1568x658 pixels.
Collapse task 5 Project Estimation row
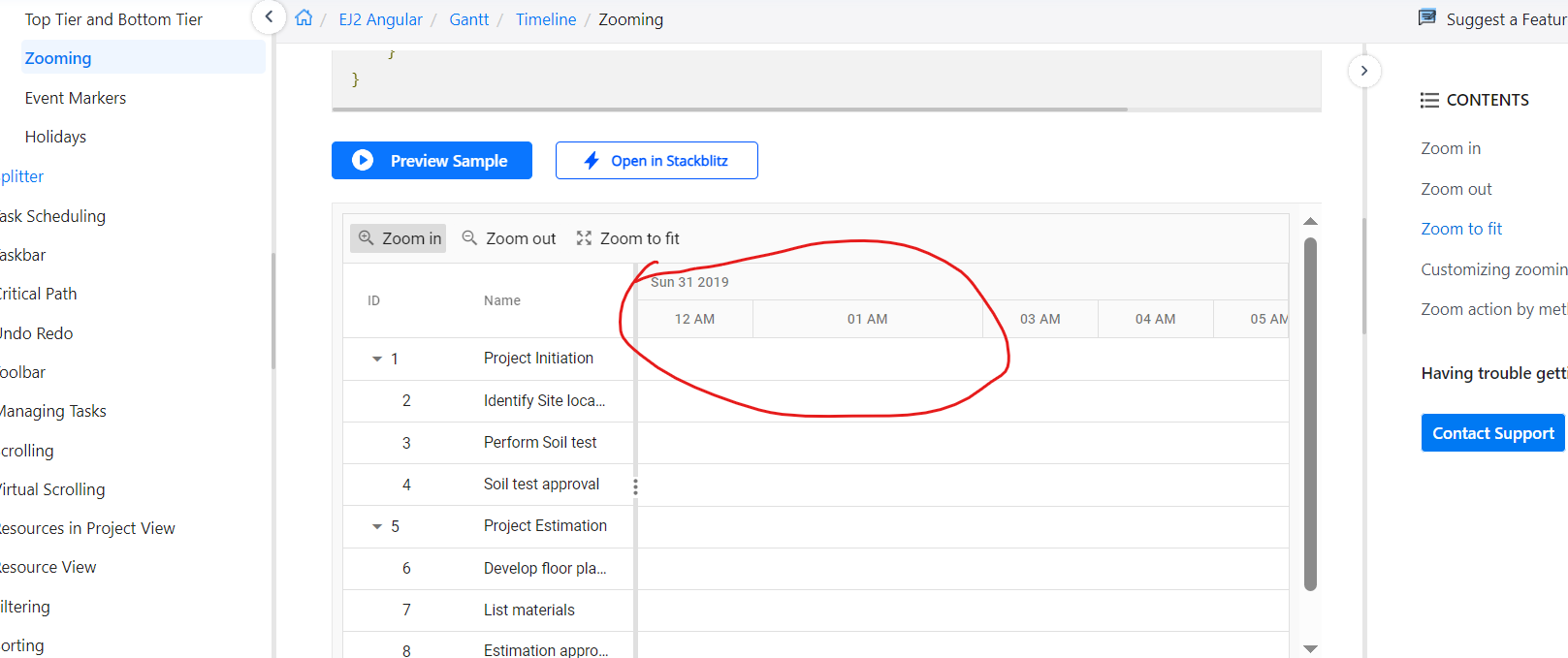pyautogui.click(x=377, y=526)
